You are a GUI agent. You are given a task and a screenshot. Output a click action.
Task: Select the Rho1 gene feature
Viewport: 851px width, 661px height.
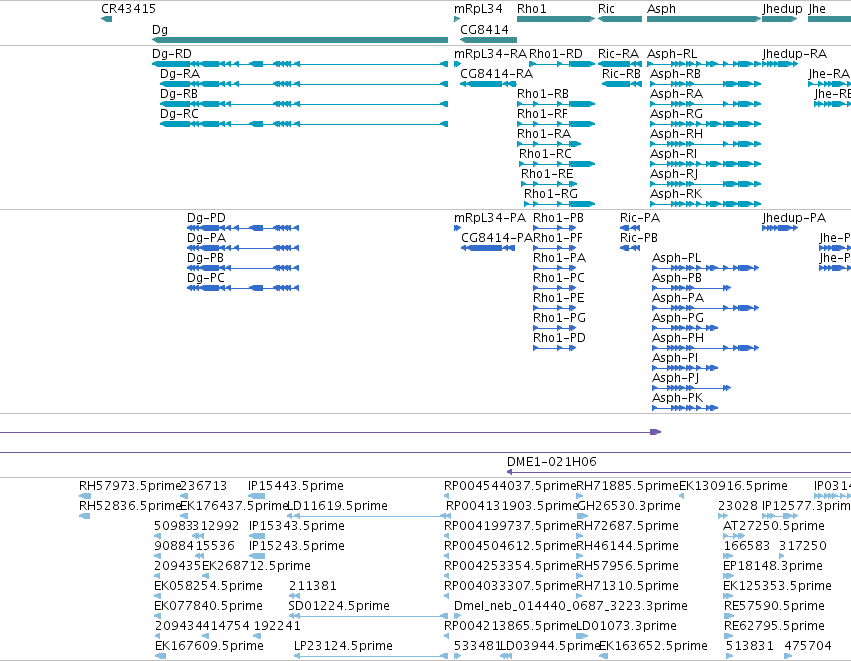coord(556,19)
